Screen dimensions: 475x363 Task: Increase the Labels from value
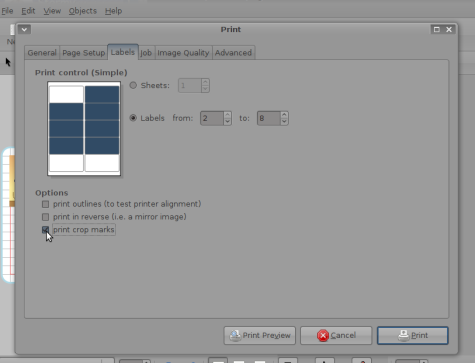tap(228, 115)
